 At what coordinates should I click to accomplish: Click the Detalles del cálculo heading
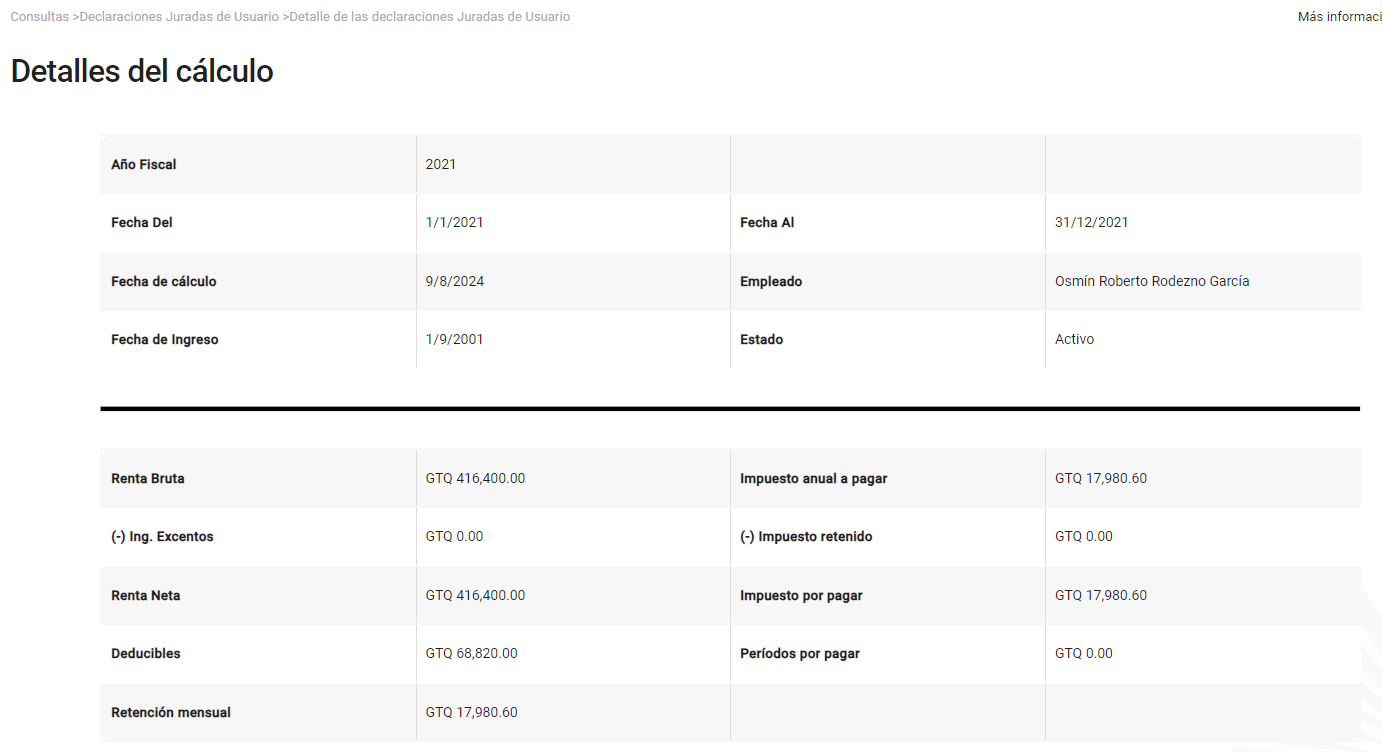(x=142, y=71)
